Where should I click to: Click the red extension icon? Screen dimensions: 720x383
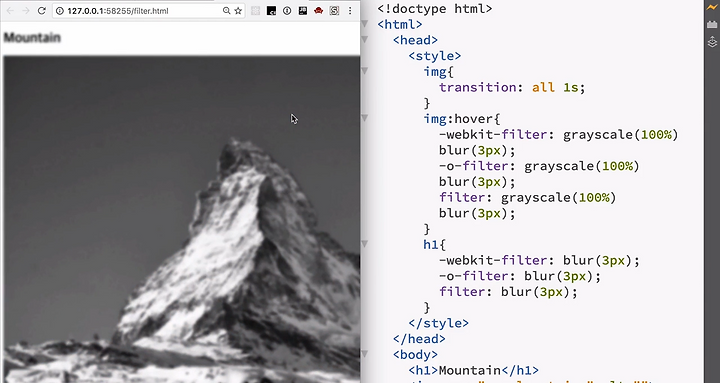[x=318, y=11]
